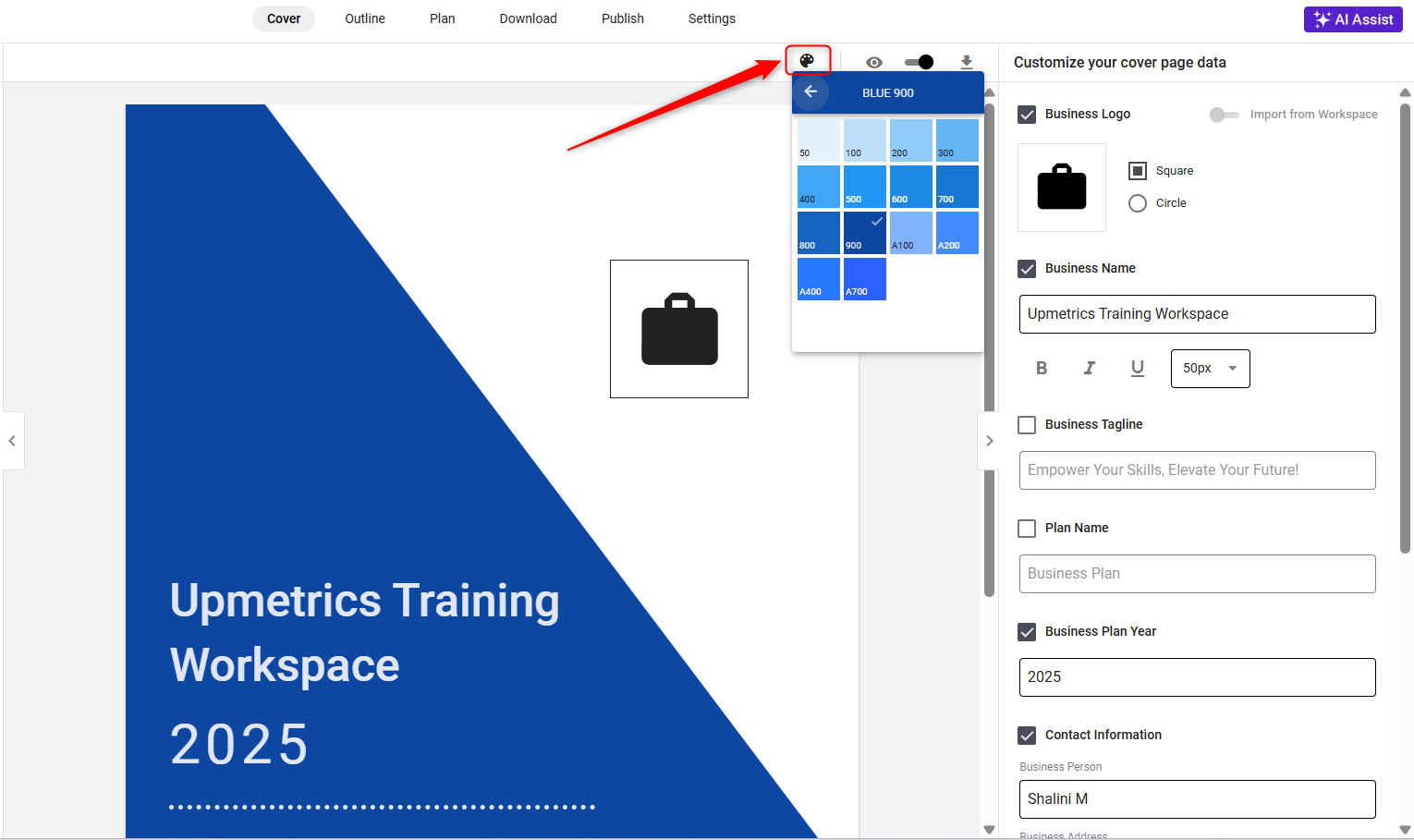Choose the Blue 200 shade
This screenshot has height=840, width=1414.
(911, 140)
